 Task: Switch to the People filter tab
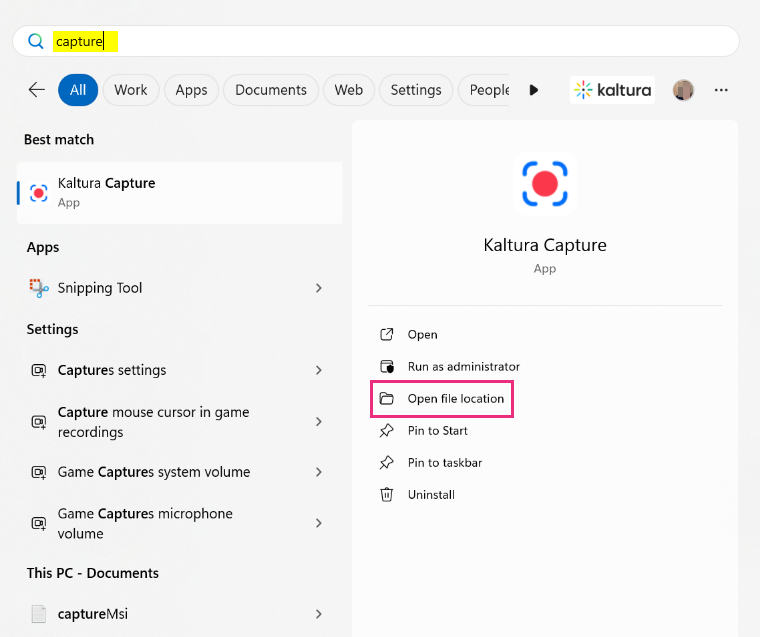tap(485, 90)
